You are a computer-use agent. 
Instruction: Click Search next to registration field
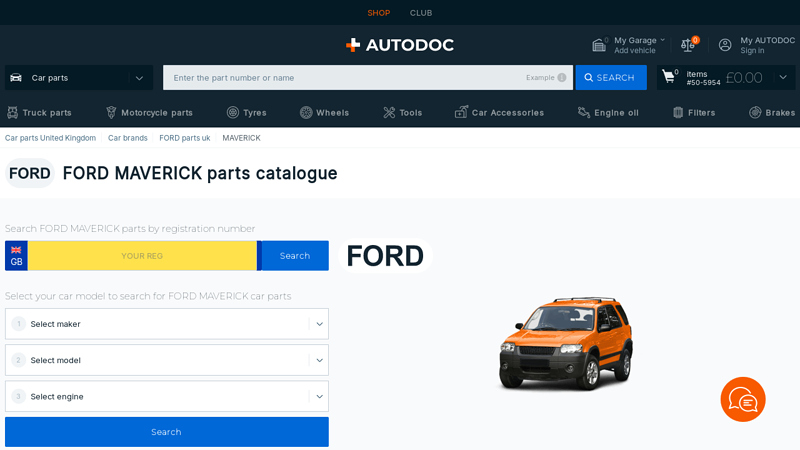[294, 256]
